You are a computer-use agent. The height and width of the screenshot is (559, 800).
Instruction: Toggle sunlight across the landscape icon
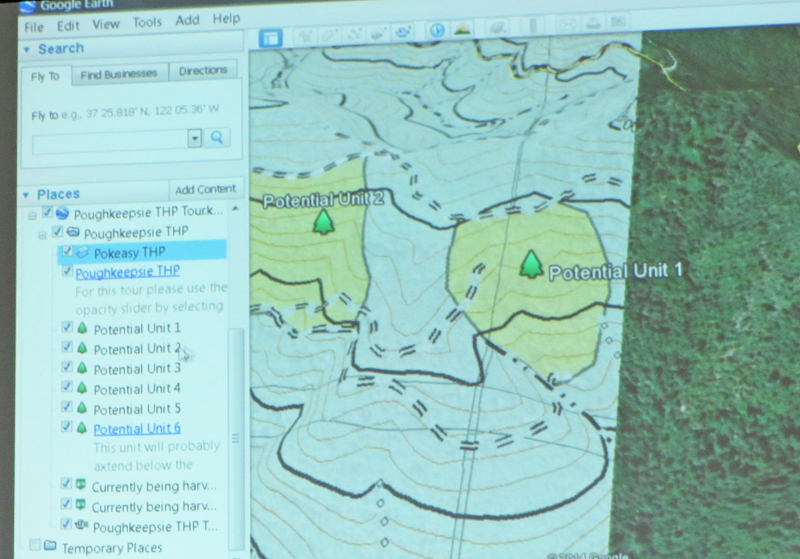click(x=462, y=29)
